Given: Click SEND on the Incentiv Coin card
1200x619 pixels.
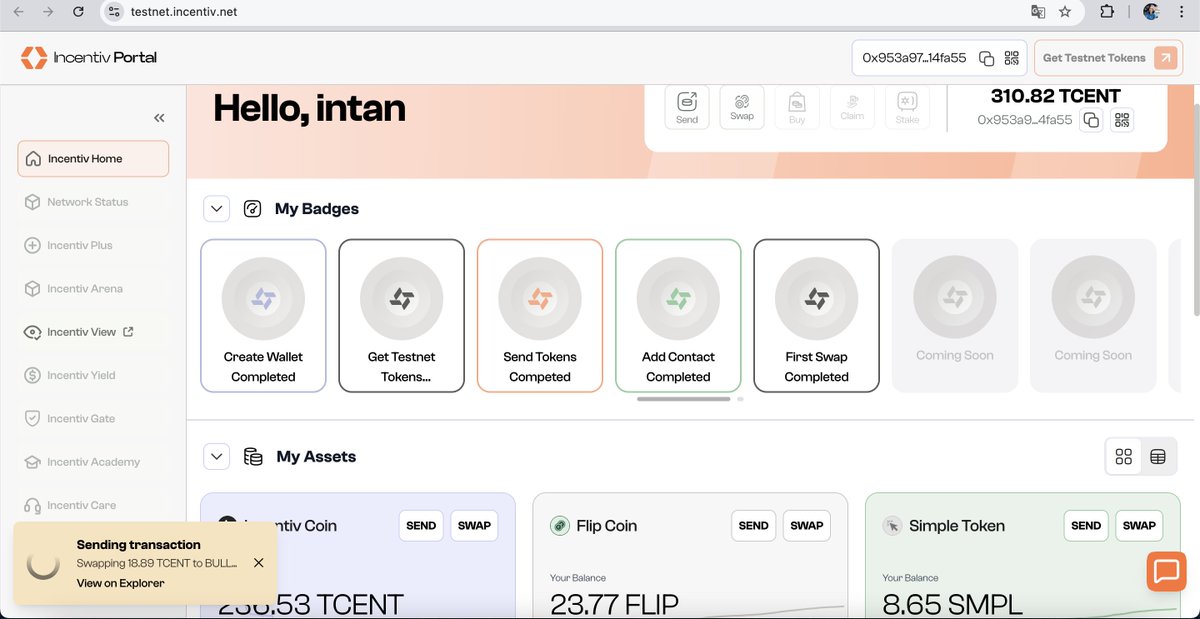Looking at the screenshot, I should pyautogui.click(x=421, y=526).
